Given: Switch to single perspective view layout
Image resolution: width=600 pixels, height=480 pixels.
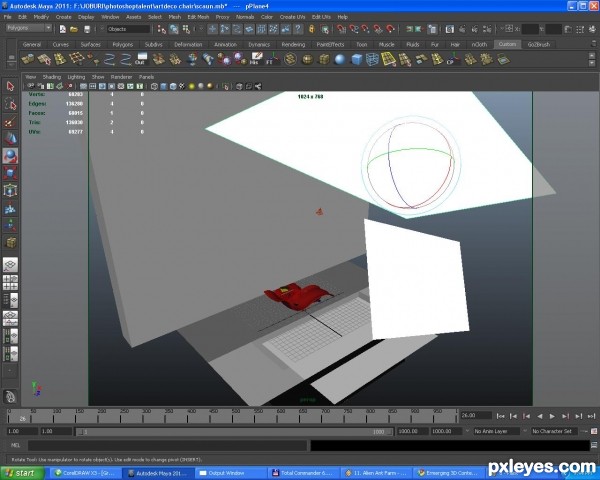Looking at the screenshot, I should click(x=10, y=264).
